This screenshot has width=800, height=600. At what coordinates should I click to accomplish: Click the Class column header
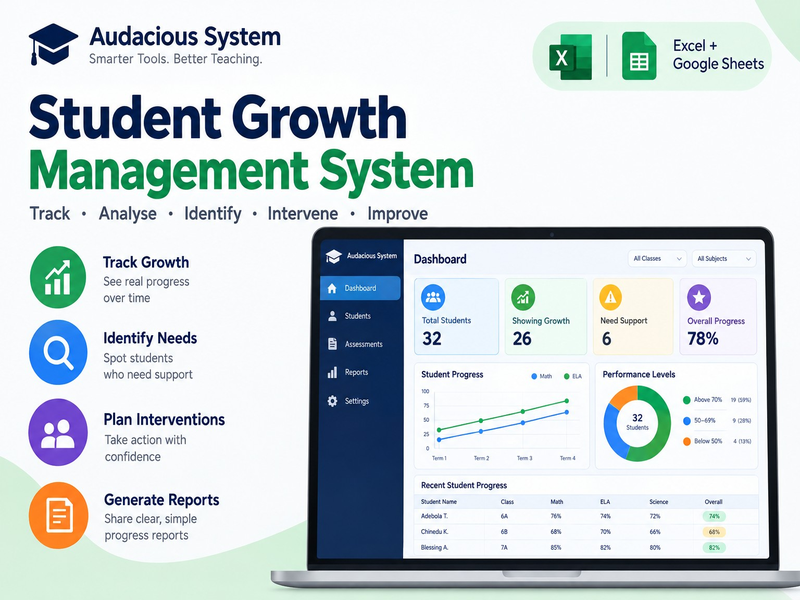tap(507, 502)
